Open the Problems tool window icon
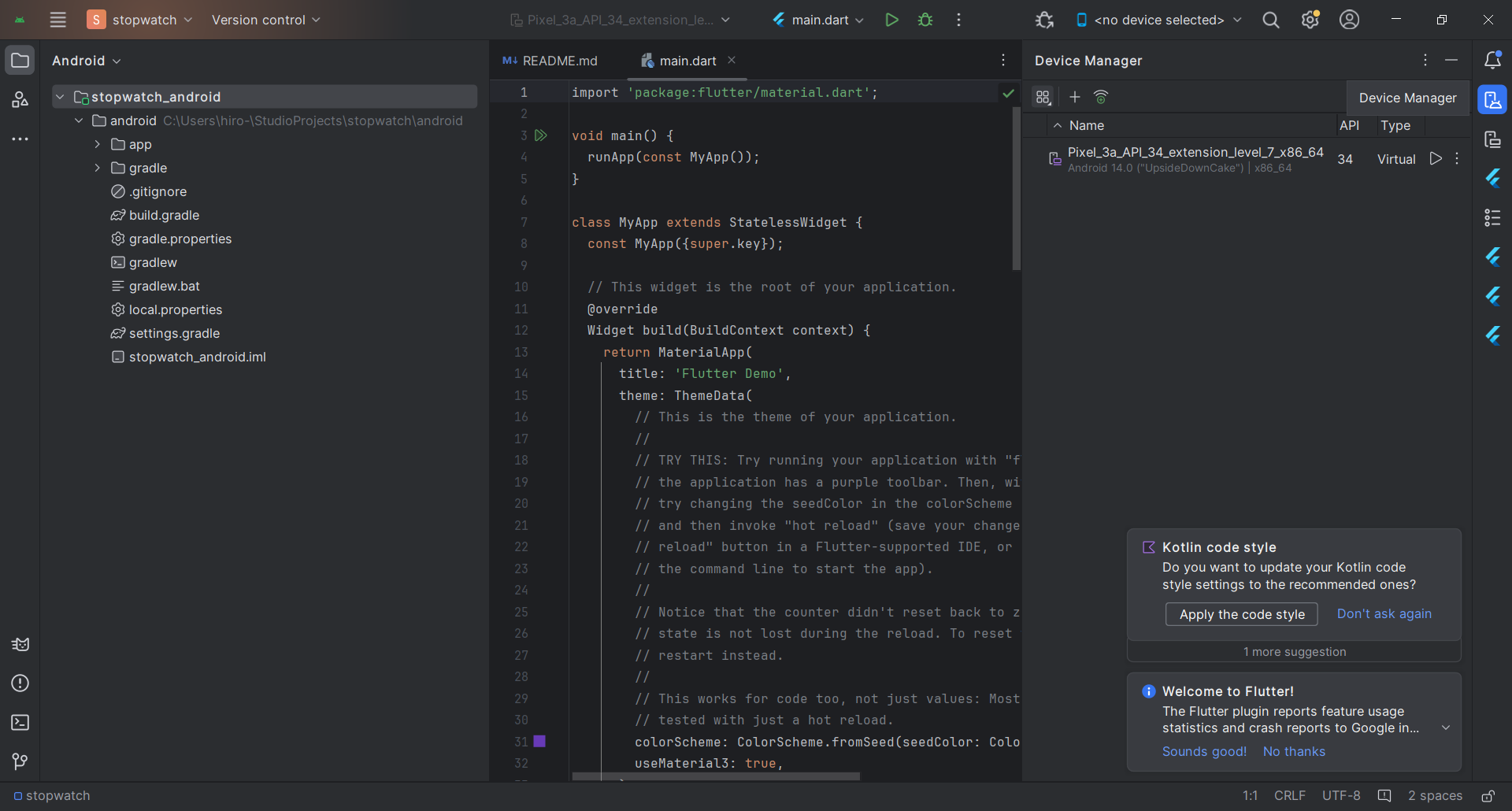 click(20, 683)
